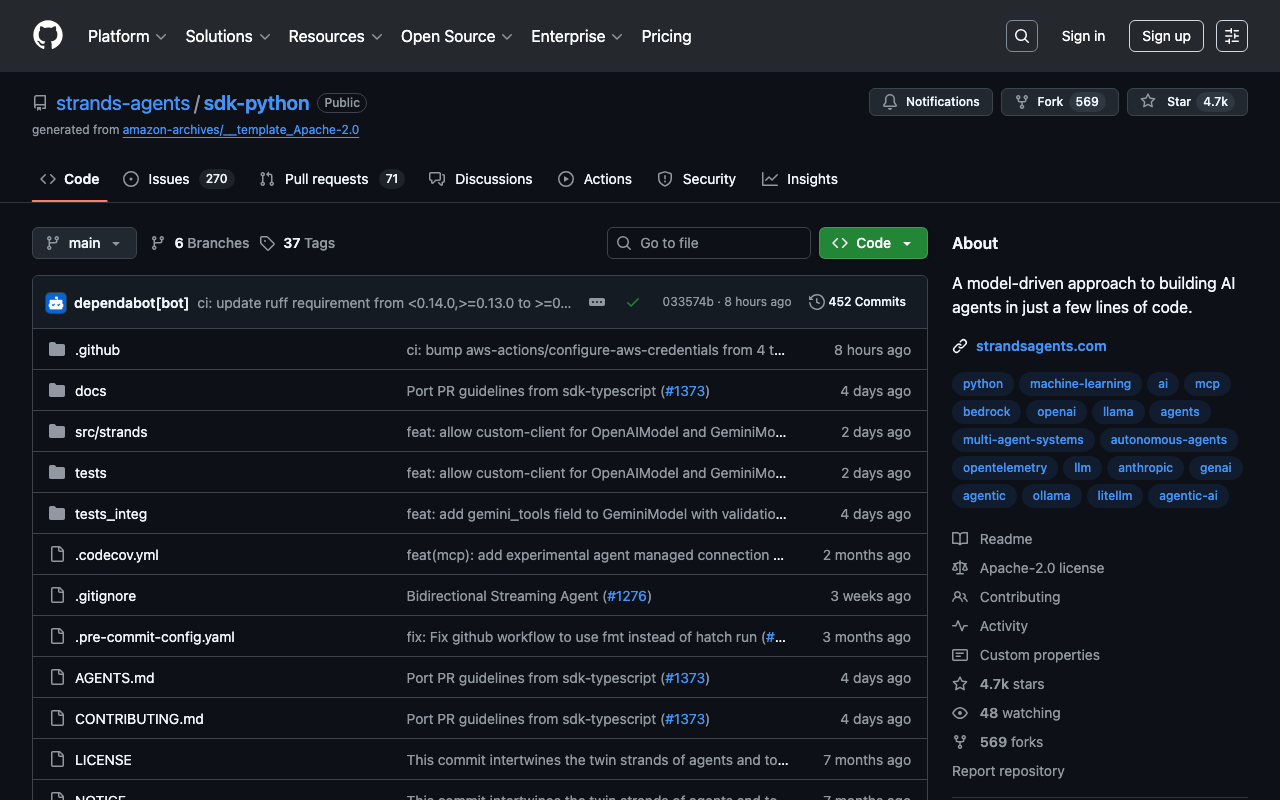This screenshot has width=1280, height=800.
Task: Click the green check status icon
Action: (x=632, y=302)
